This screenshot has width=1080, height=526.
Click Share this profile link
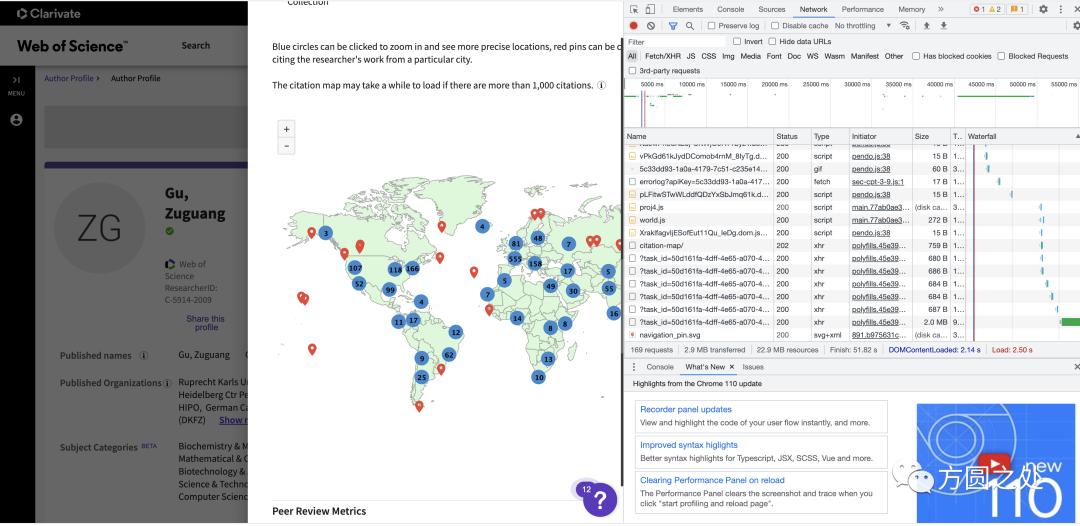(206, 323)
